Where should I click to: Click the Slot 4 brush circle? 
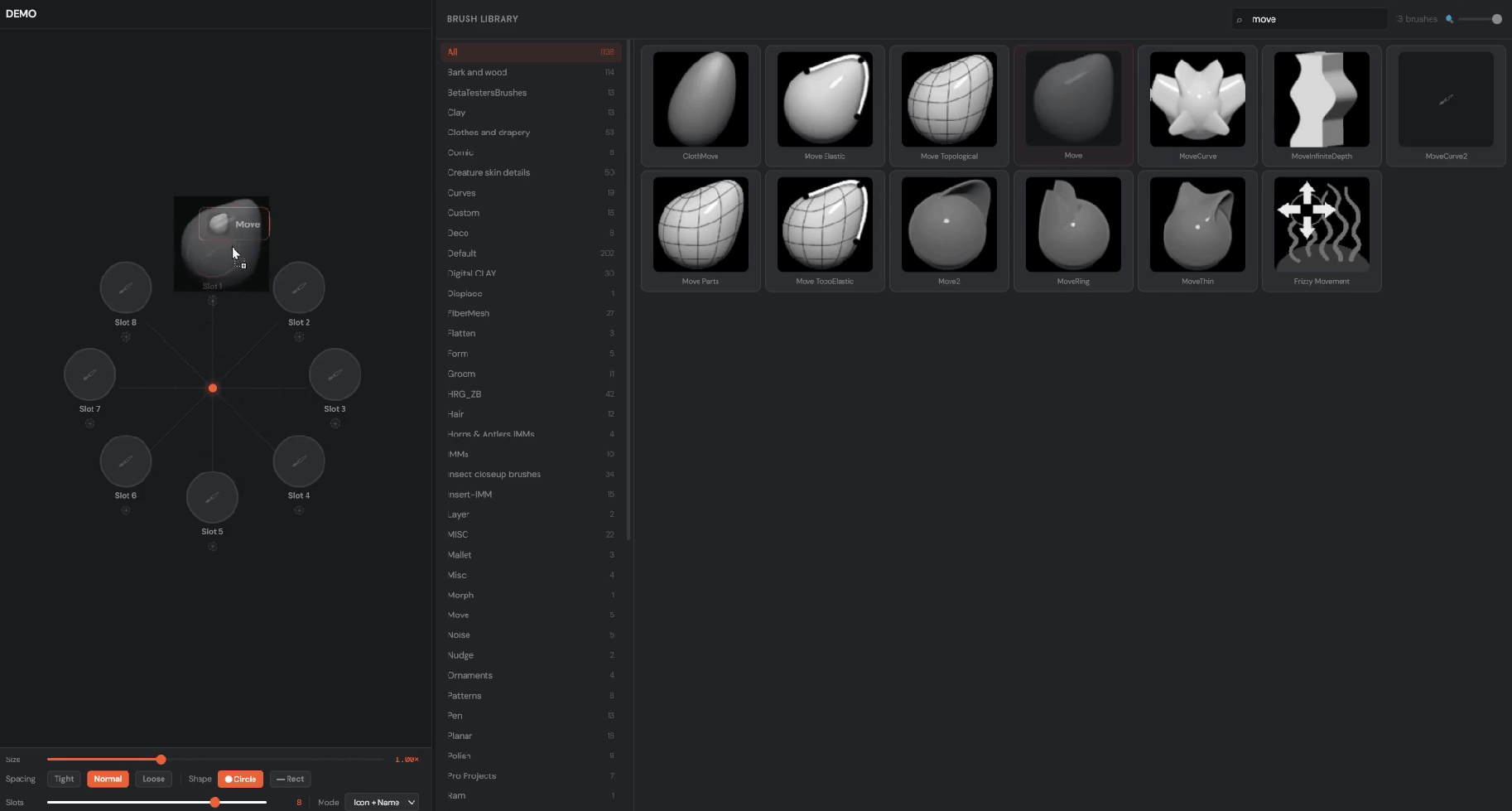(299, 461)
